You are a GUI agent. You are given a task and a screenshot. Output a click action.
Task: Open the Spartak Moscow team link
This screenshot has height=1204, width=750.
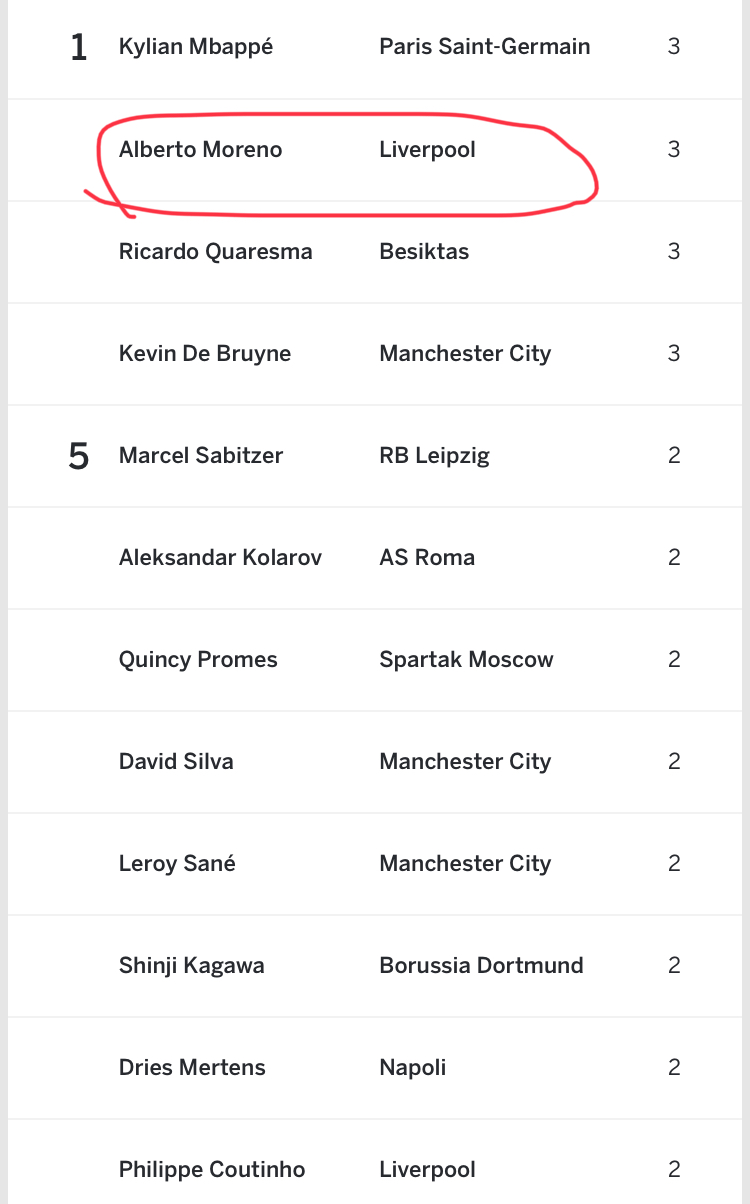point(466,660)
